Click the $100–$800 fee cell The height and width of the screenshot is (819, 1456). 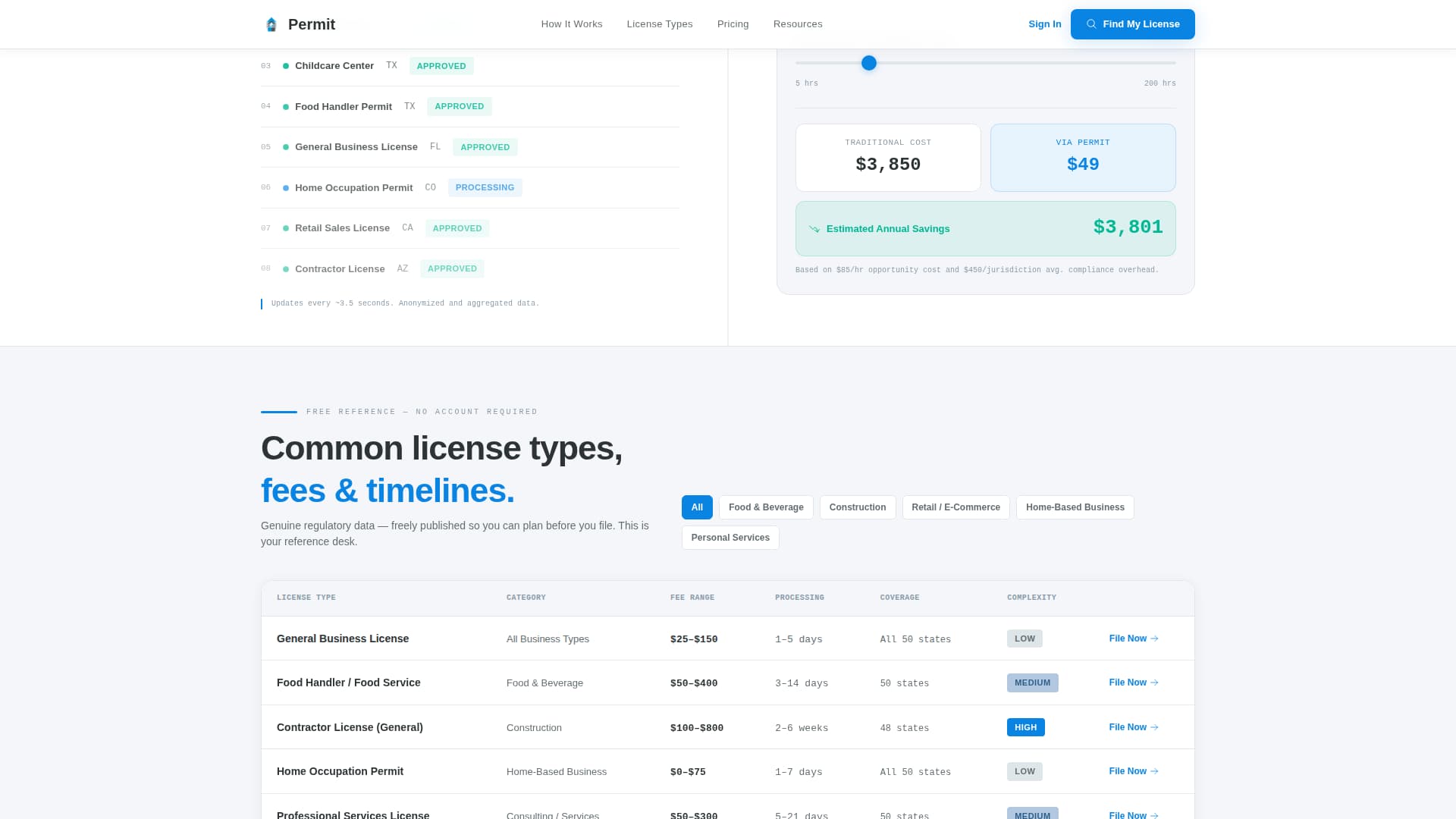697,728
